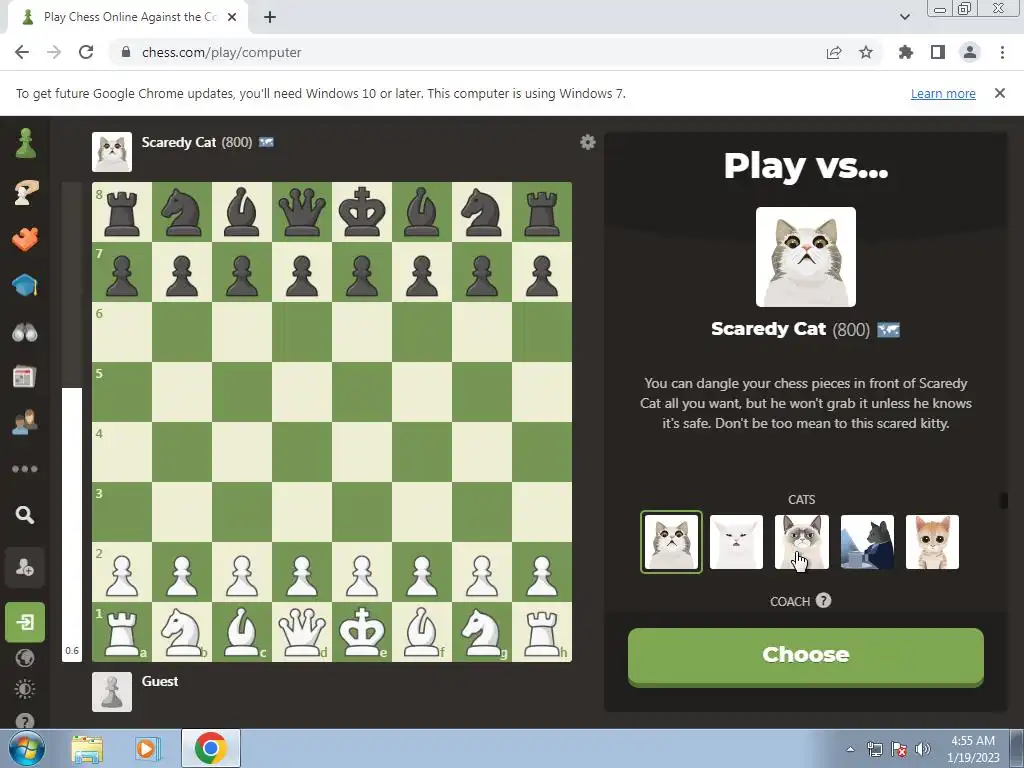The width and height of the screenshot is (1024, 768).
Task: Open the News newspaper sidebar icon
Action: click(x=24, y=377)
